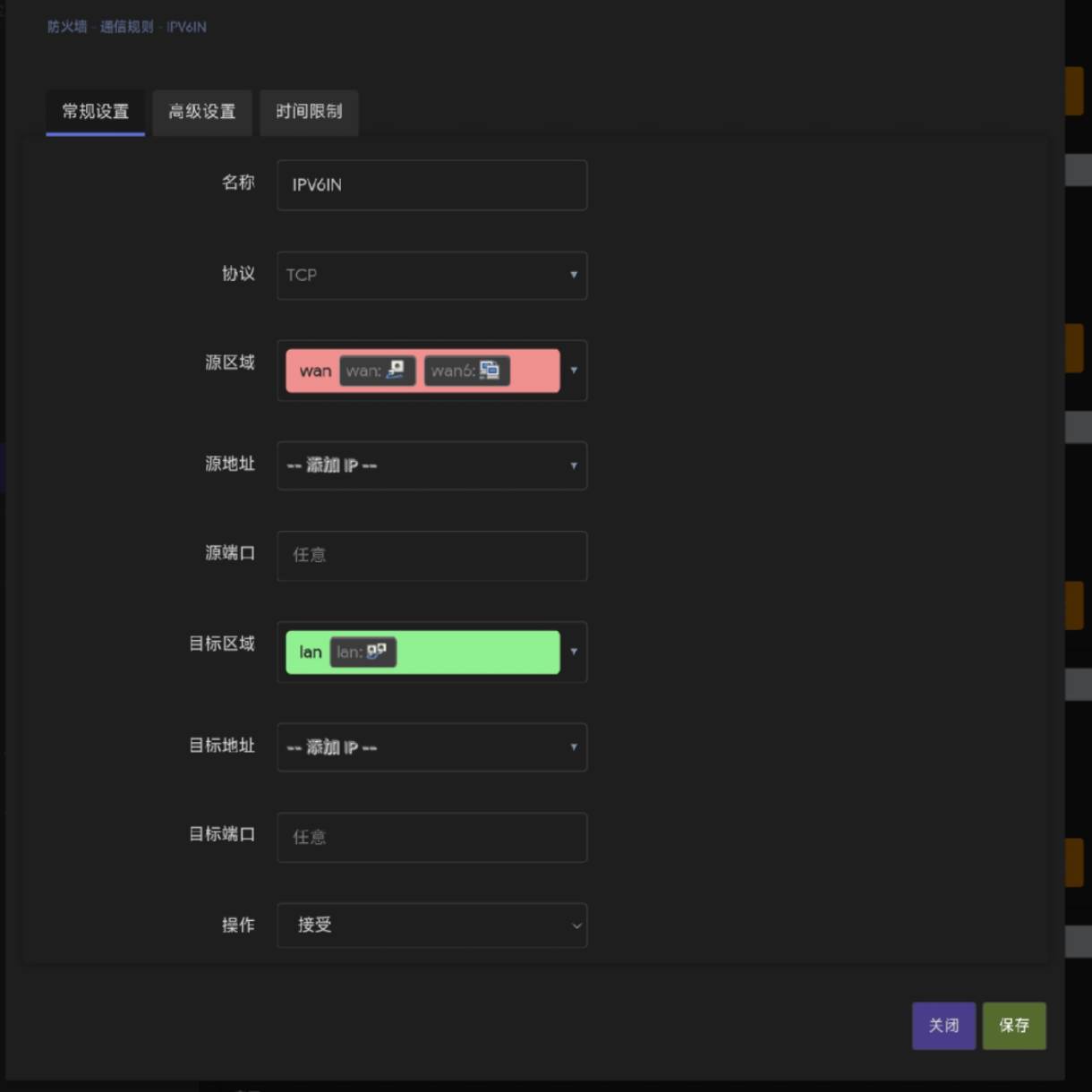Open the 协议 TCP dropdown
Image resolution: width=1092 pixels, height=1092 pixels.
[x=432, y=275]
